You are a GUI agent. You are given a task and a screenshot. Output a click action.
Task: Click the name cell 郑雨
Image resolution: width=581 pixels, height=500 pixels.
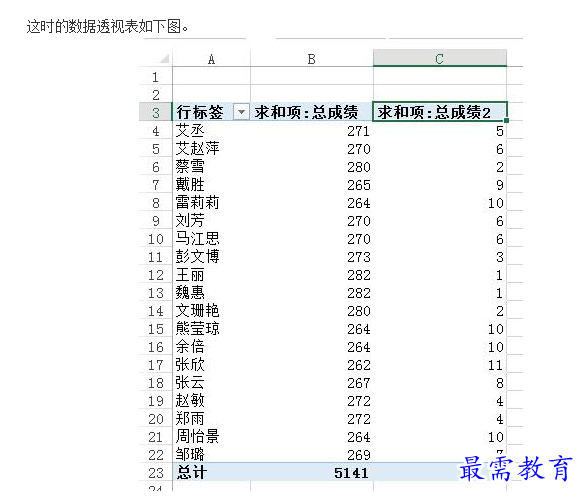click(x=190, y=418)
